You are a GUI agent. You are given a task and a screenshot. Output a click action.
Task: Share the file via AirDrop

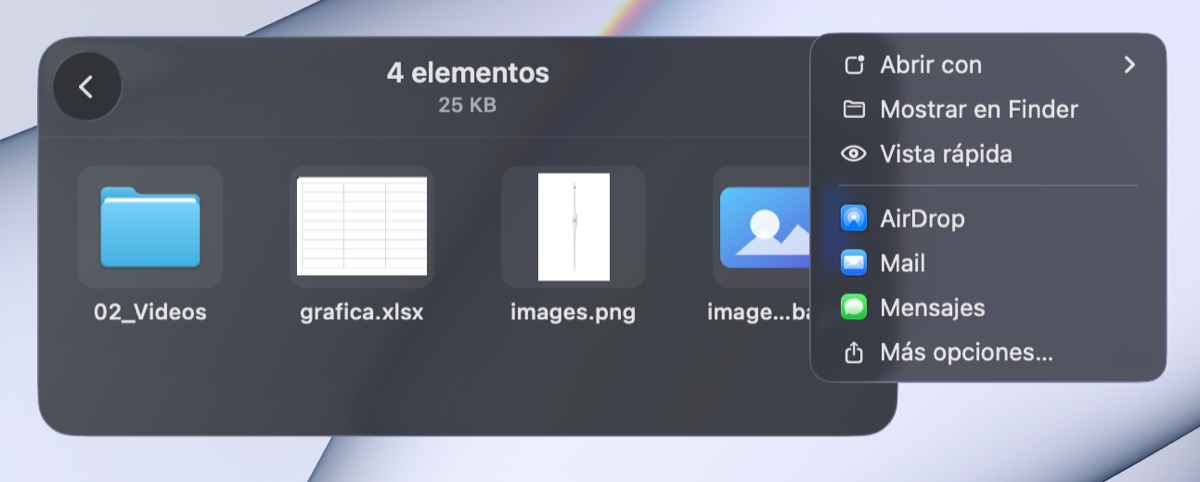pos(988,218)
